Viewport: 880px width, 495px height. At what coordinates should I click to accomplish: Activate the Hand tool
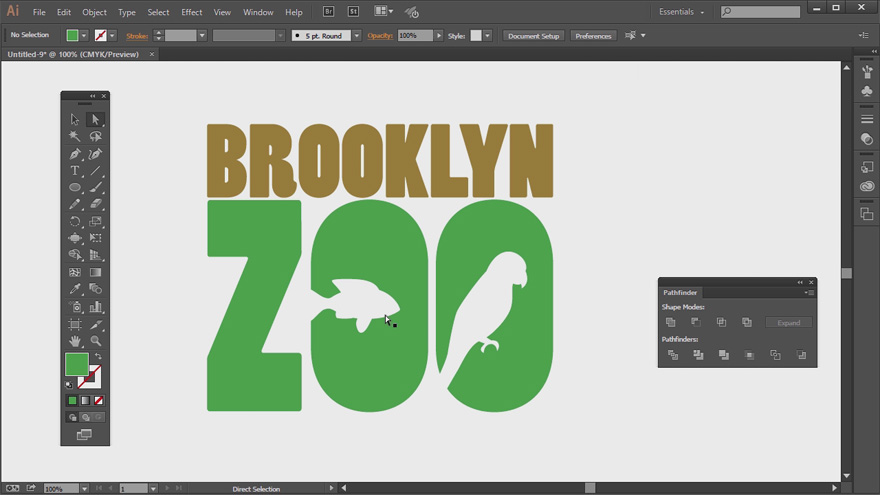[75, 341]
